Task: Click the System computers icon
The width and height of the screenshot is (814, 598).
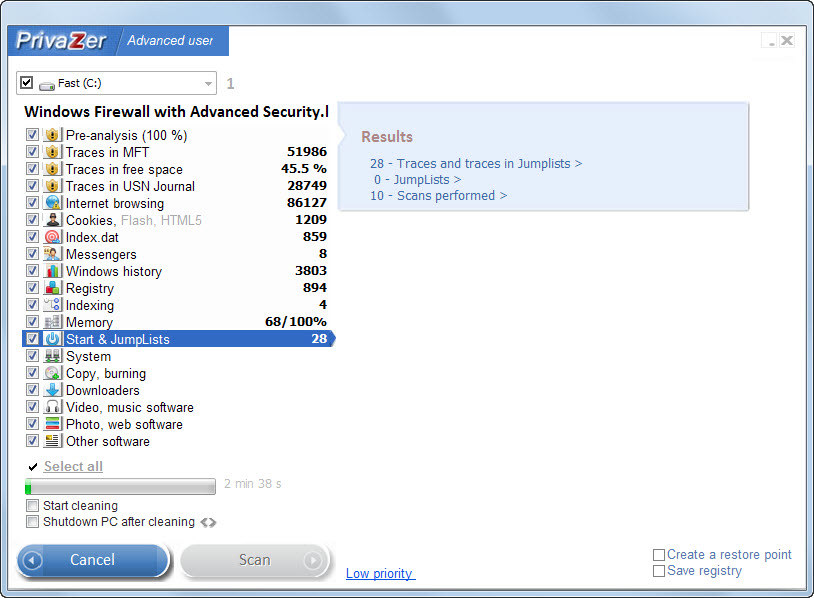Action: (52, 356)
